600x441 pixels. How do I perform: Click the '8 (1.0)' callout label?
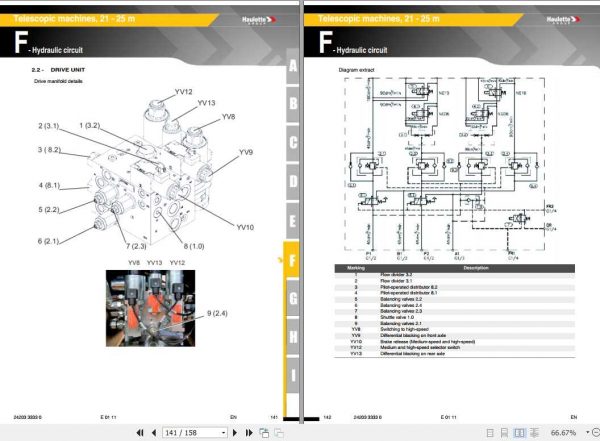tap(194, 246)
